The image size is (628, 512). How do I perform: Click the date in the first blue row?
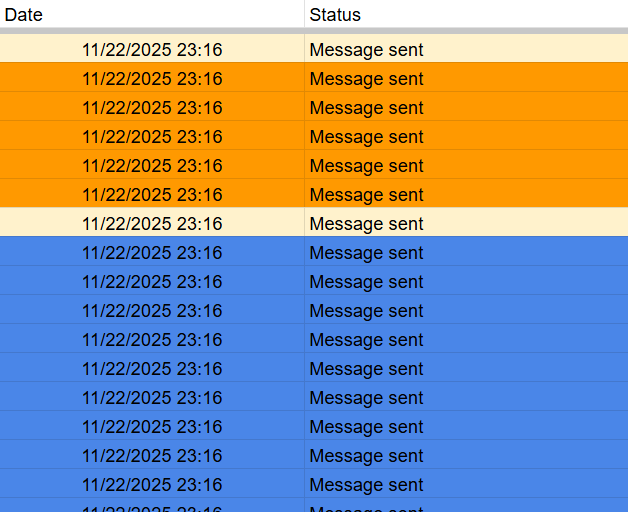click(x=152, y=253)
